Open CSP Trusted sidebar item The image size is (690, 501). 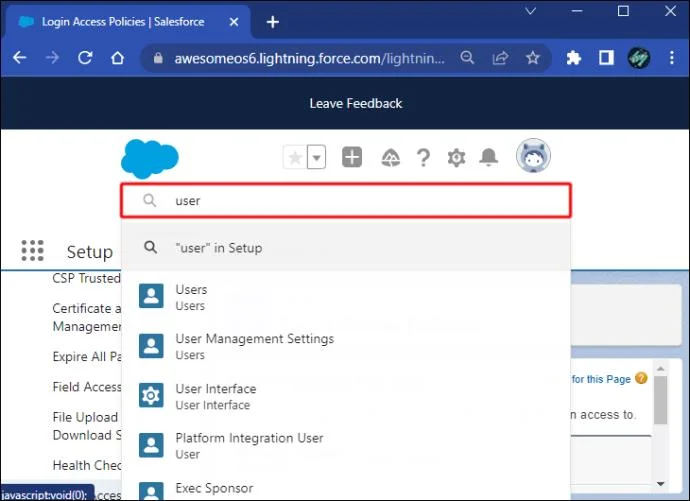pos(86,278)
